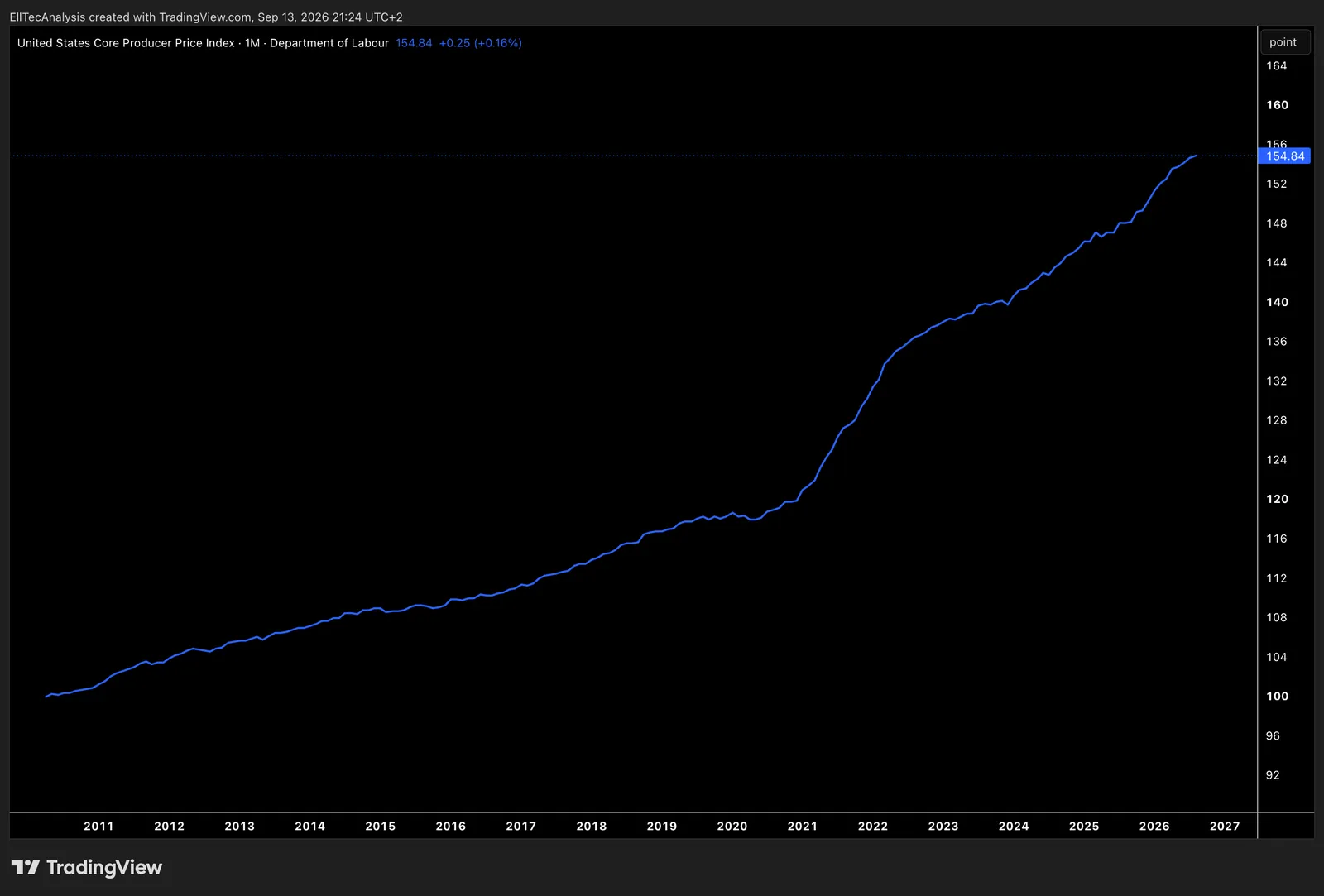
Task: Click the 2026 label on time axis
Action: (1154, 826)
